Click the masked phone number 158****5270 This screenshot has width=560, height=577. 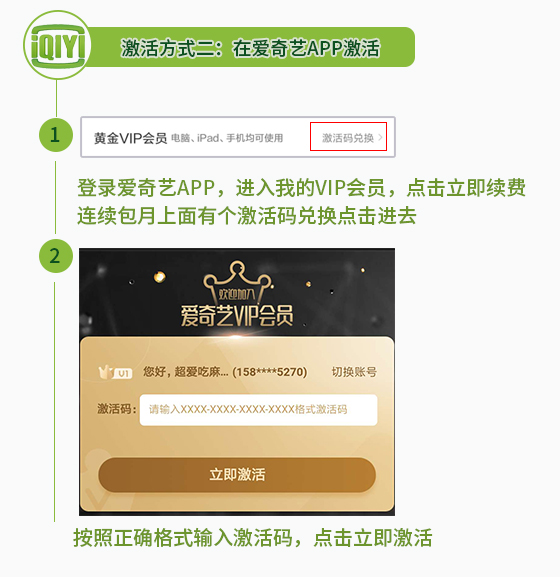tap(270, 372)
